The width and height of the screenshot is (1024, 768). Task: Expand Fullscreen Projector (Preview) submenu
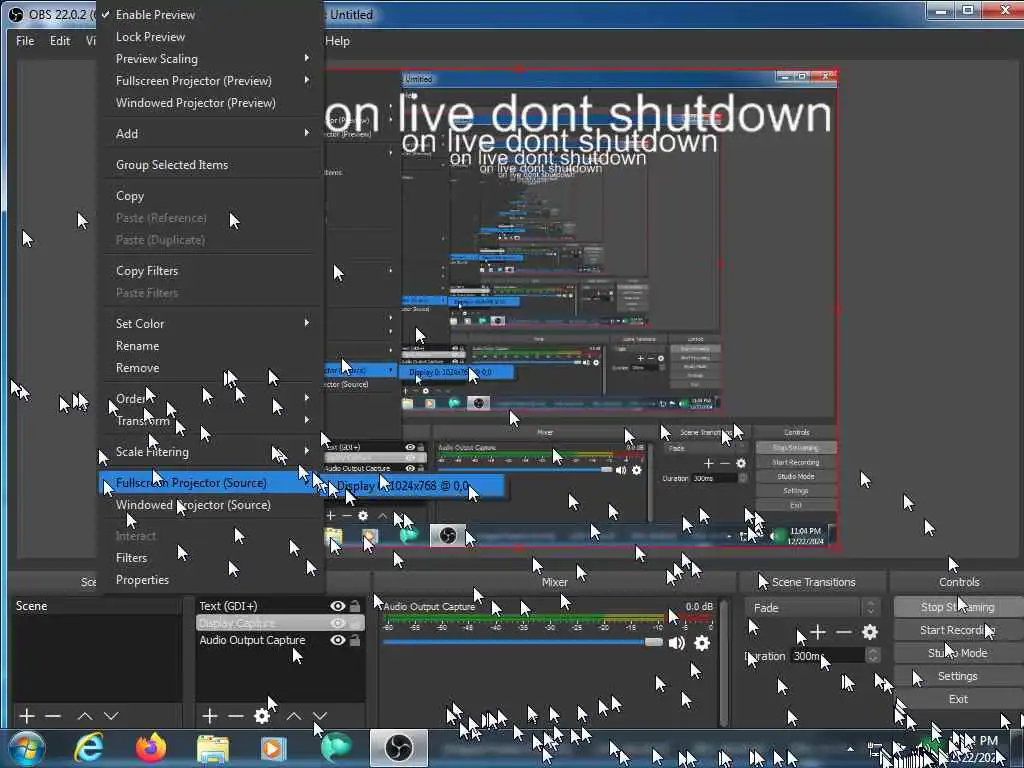click(210, 81)
